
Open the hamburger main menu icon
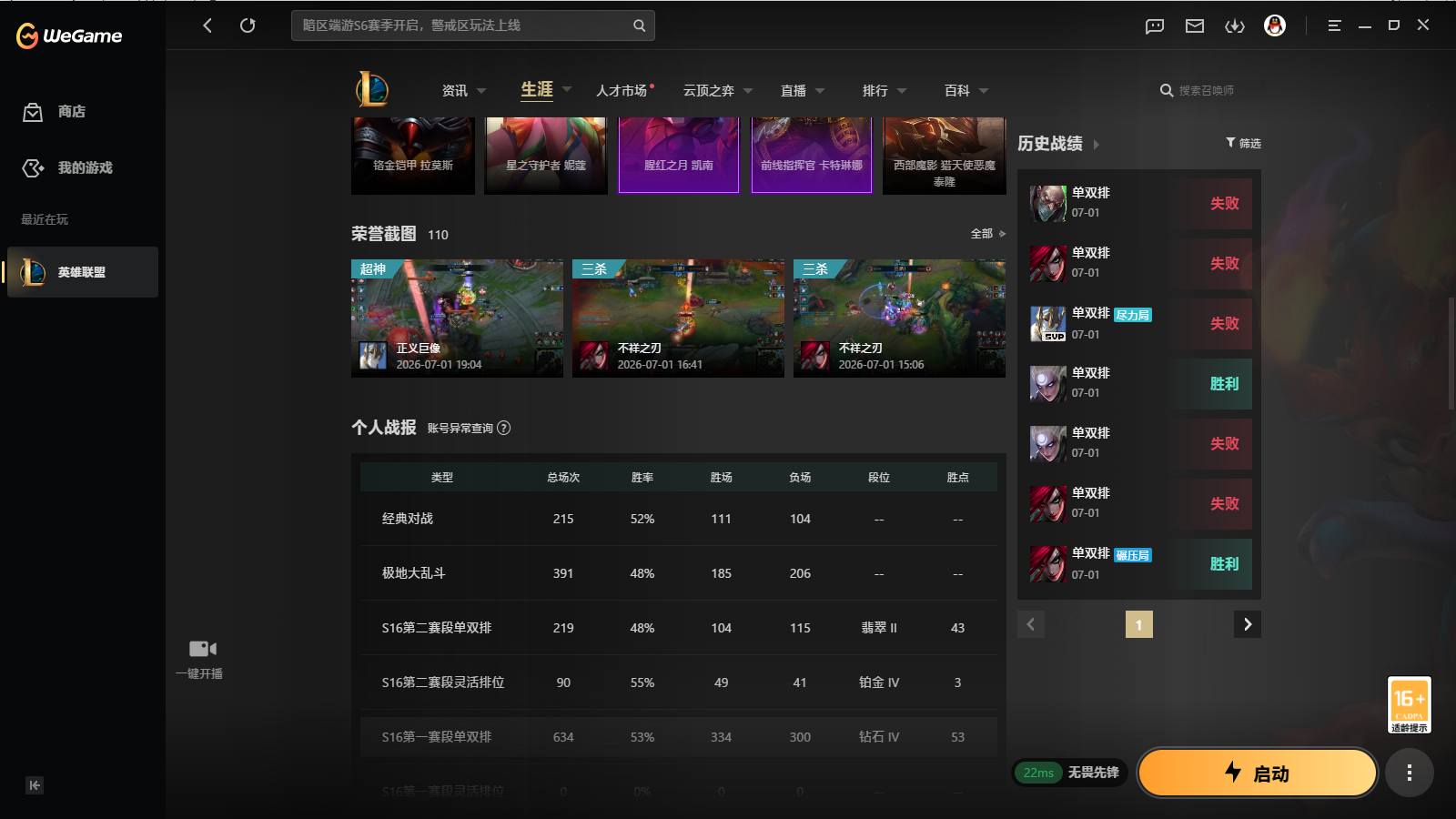(x=1334, y=25)
